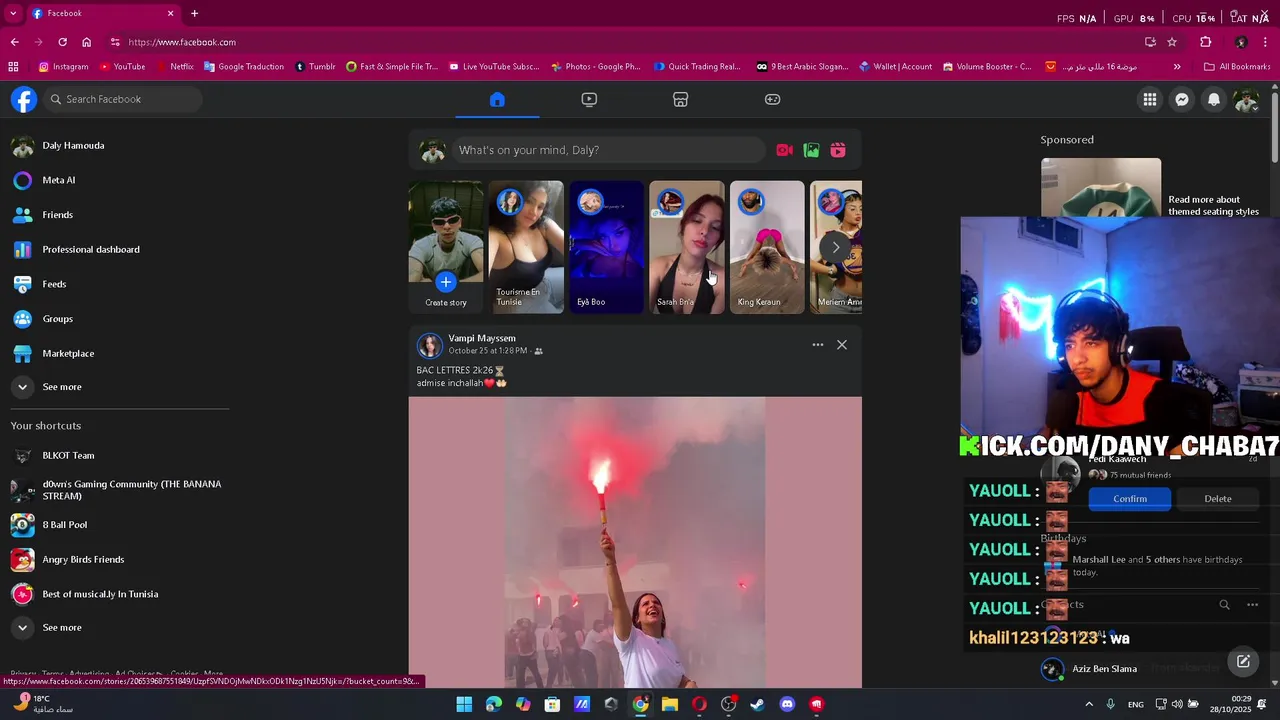Go to the Chrome home page button
This screenshot has height=720, width=1280.
(x=87, y=42)
